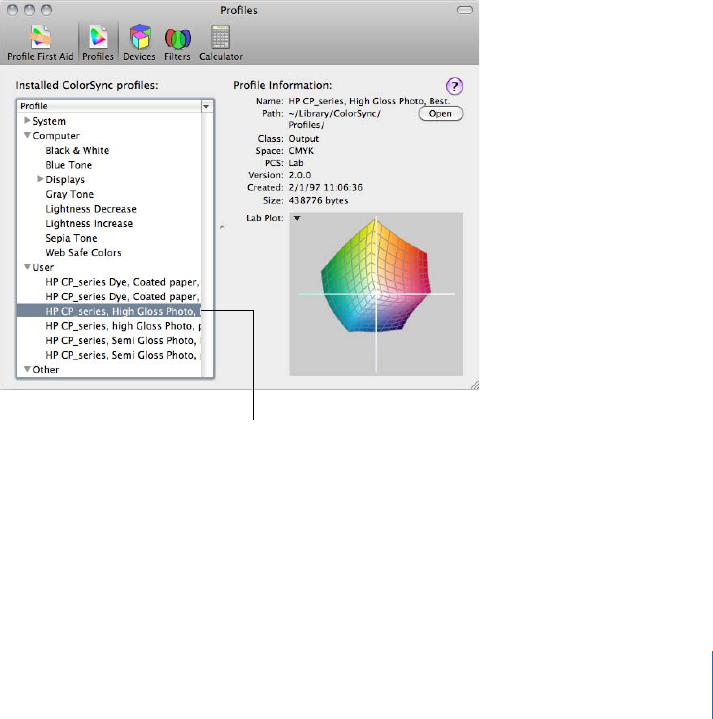
Task: Expand the System group triangle
Action: pyautogui.click(x=27, y=121)
